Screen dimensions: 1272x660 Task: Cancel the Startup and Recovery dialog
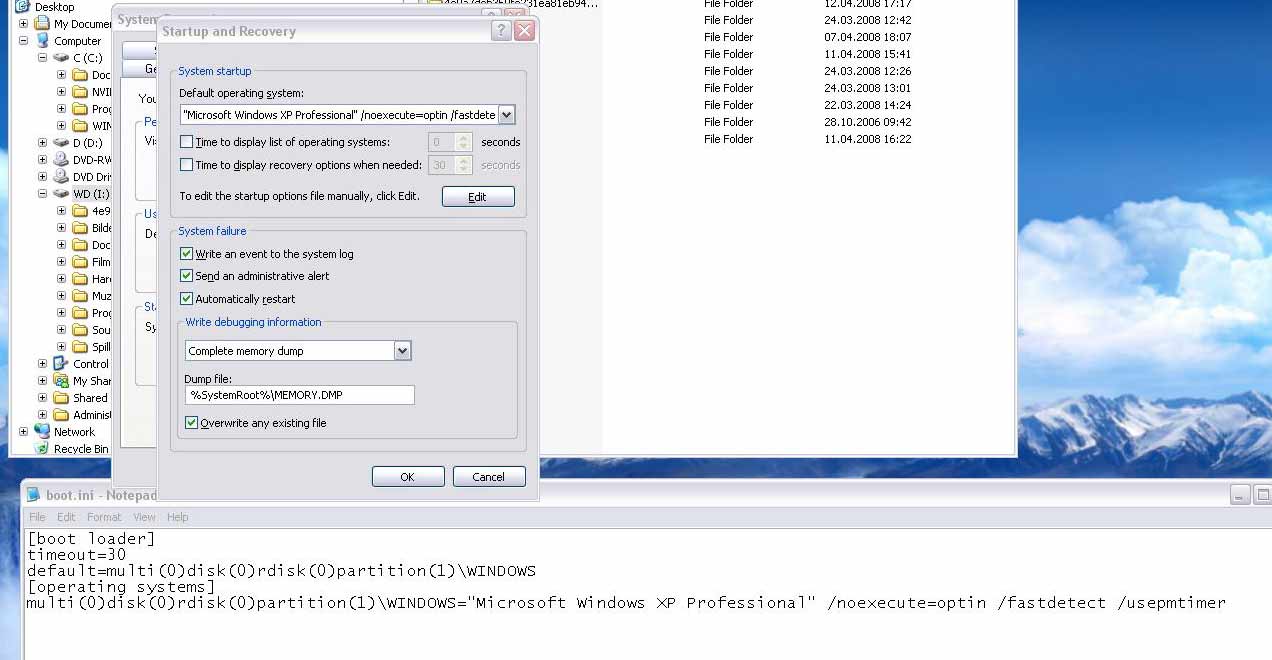click(489, 477)
